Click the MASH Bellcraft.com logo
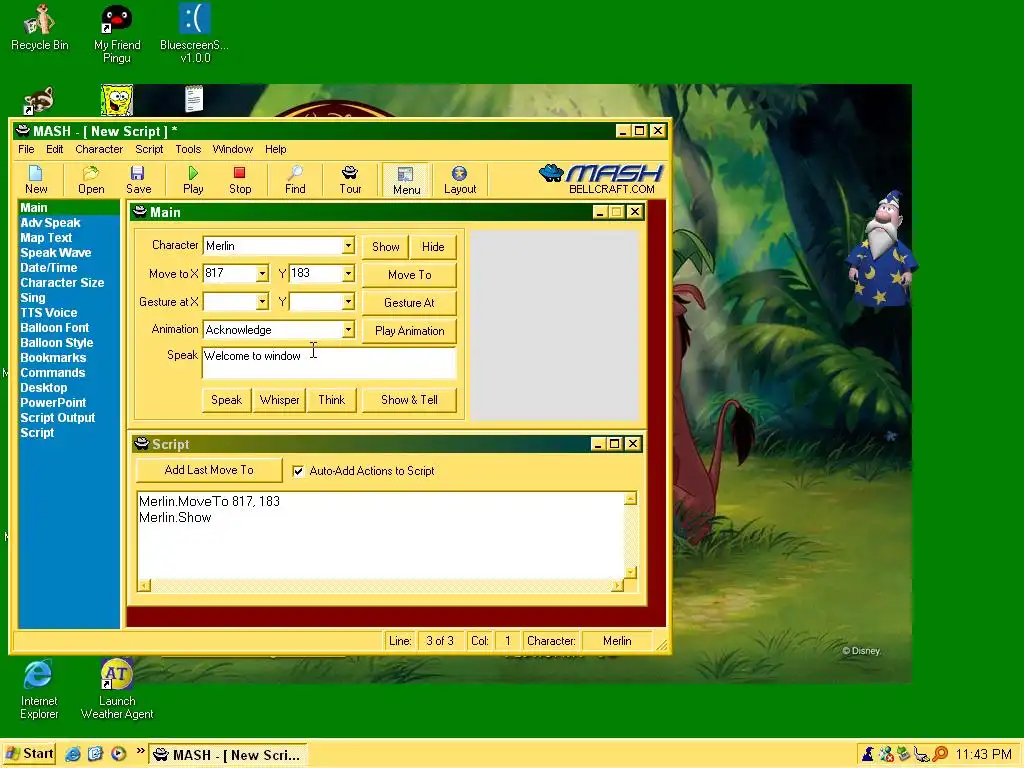1024x768 pixels. 601,180
